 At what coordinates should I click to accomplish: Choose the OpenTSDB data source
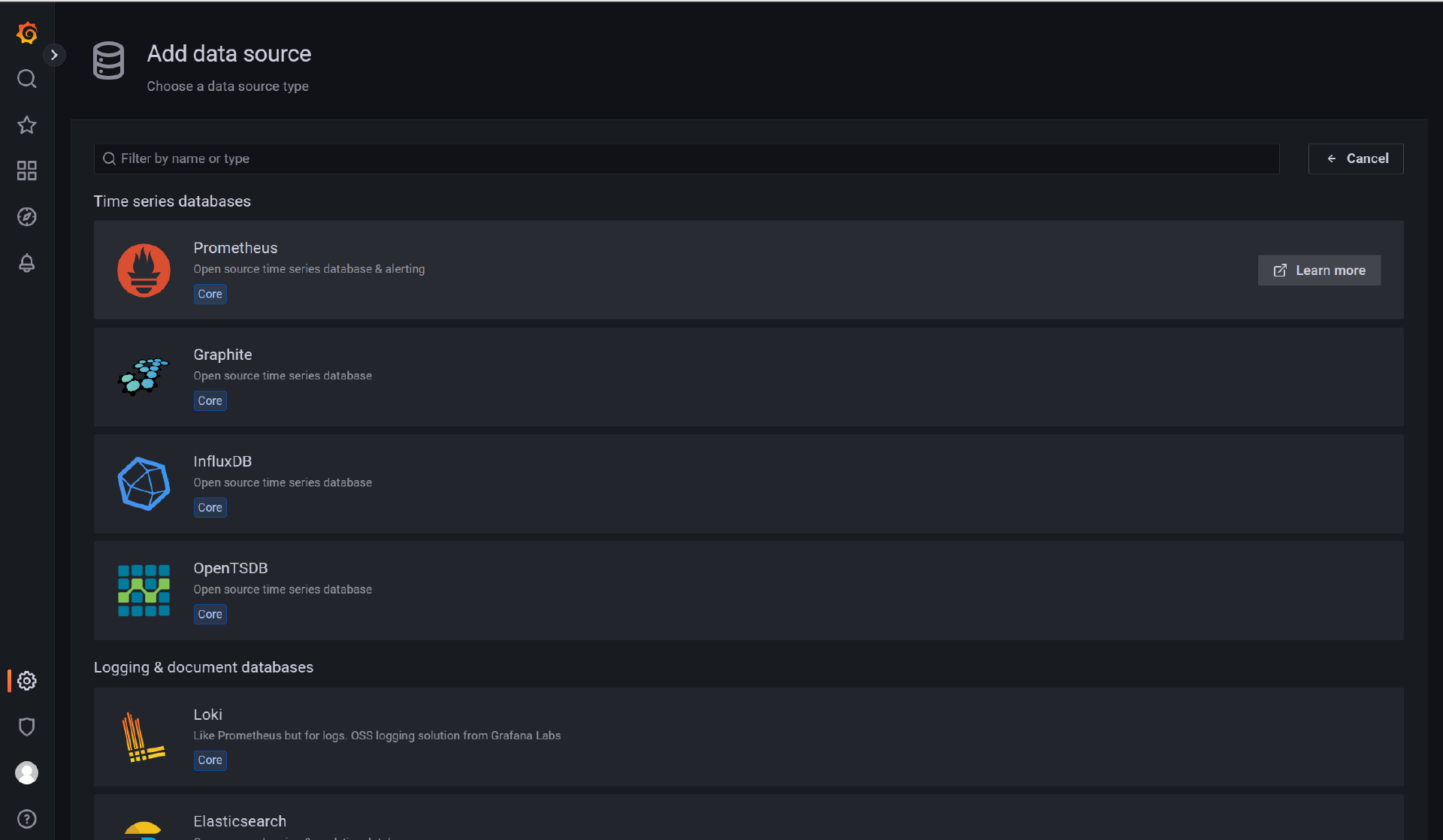pyautogui.click(x=749, y=591)
